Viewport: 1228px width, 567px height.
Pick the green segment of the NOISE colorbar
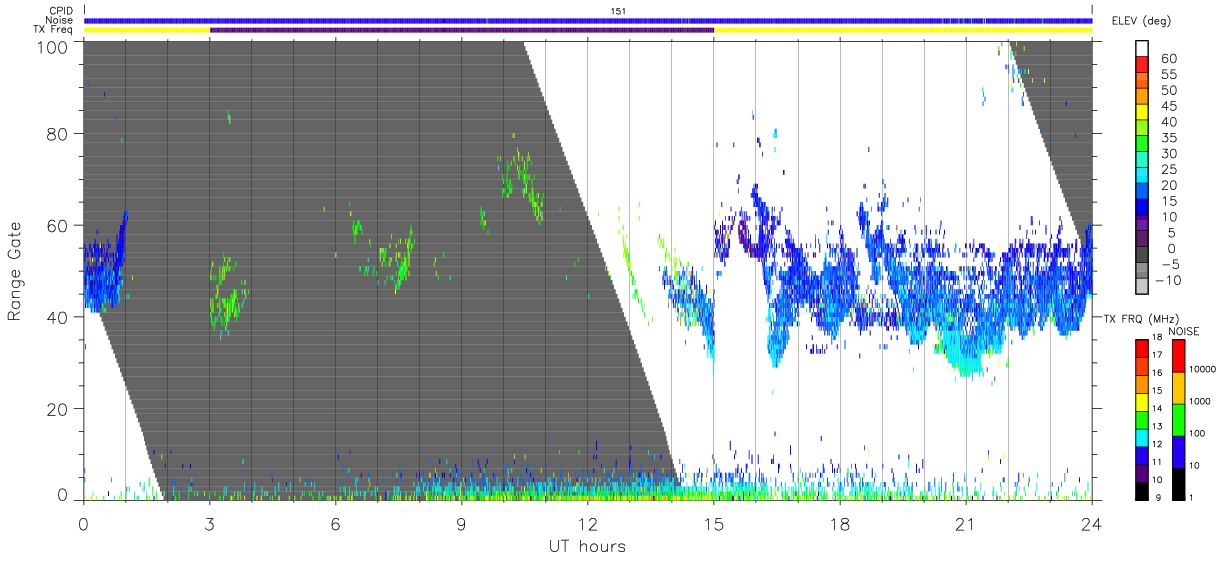tap(1177, 419)
